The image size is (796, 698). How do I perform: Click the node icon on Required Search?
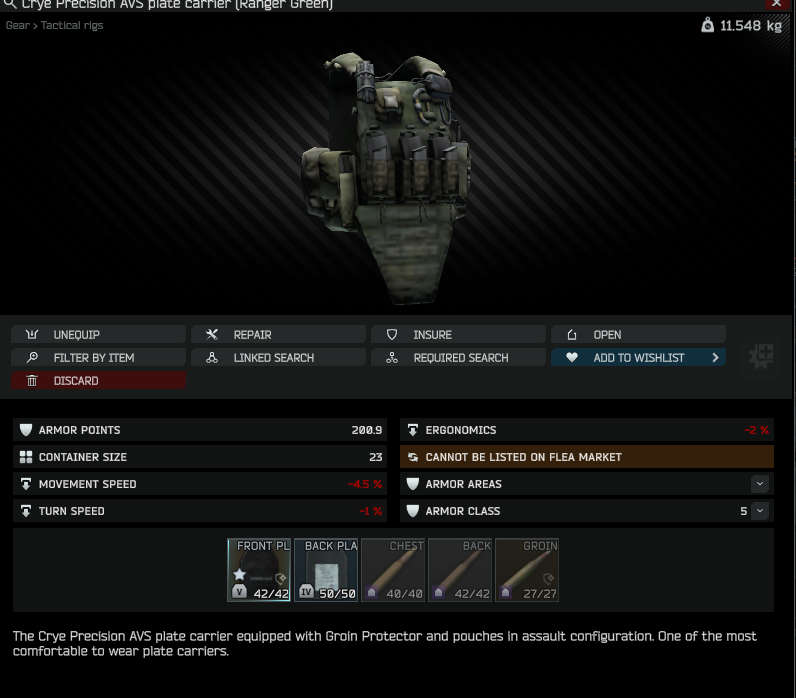pos(392,357)
